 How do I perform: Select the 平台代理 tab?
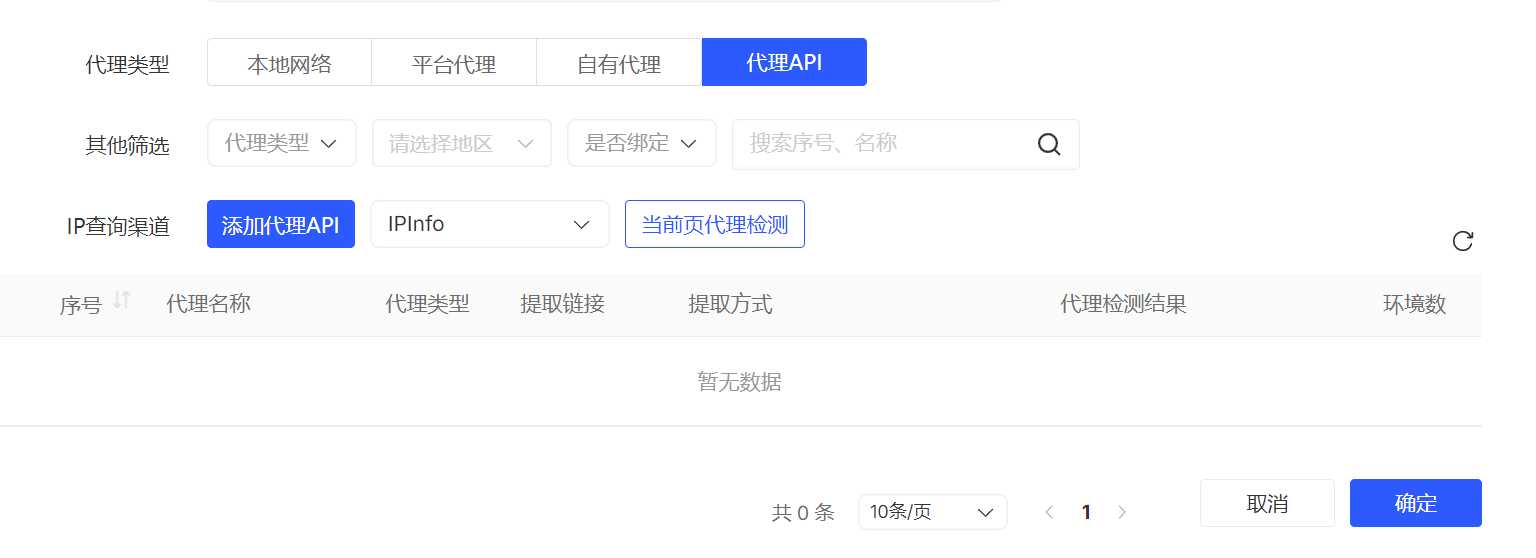coord(454,62)
